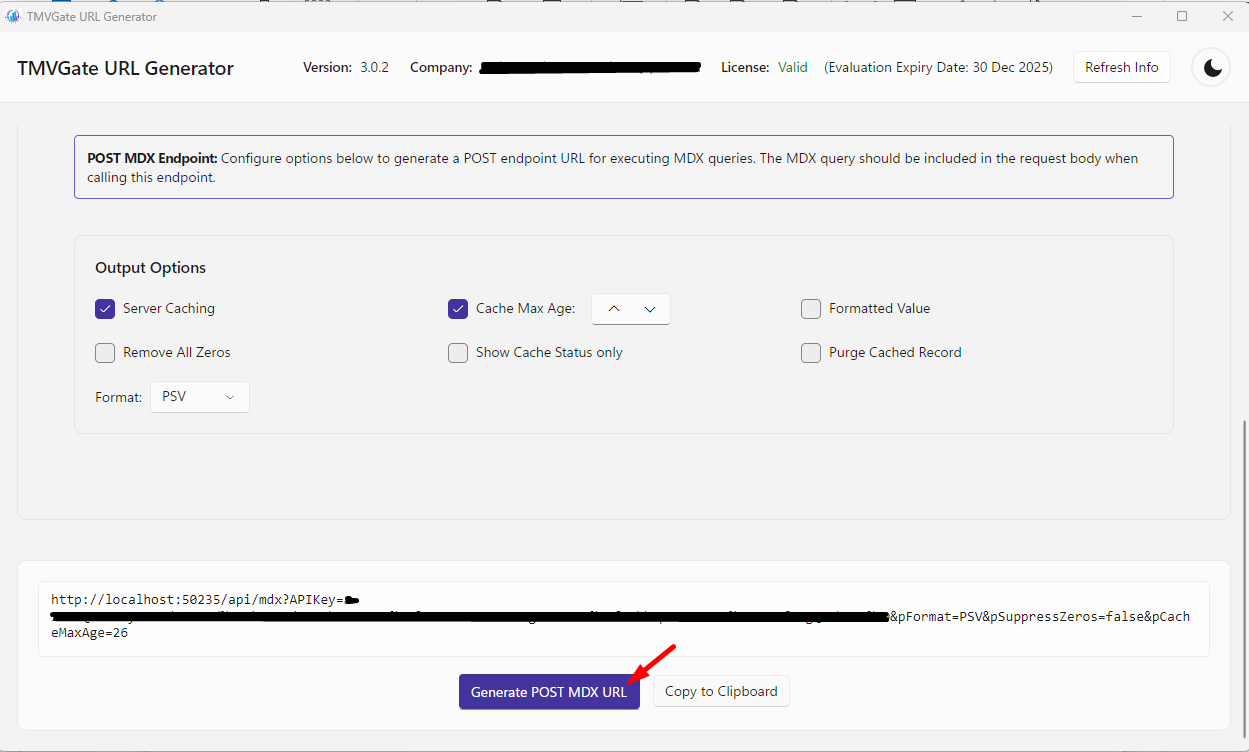The image size is (1249, 752).
Task: Enable the Remove All Zeros checkbox
Action: tap(105, 353)
